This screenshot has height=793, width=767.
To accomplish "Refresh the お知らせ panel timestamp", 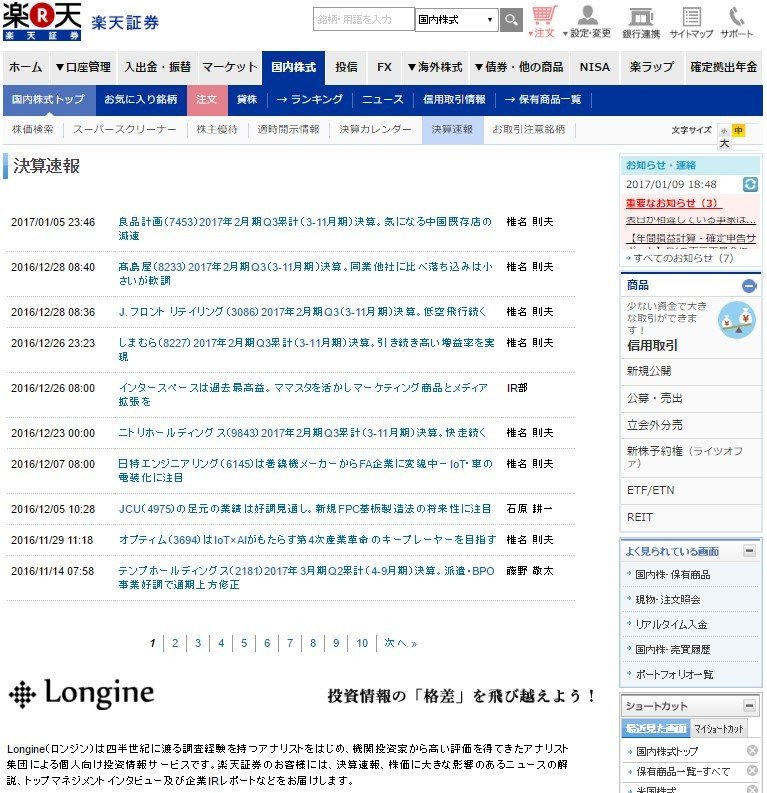I will point(750,185).
